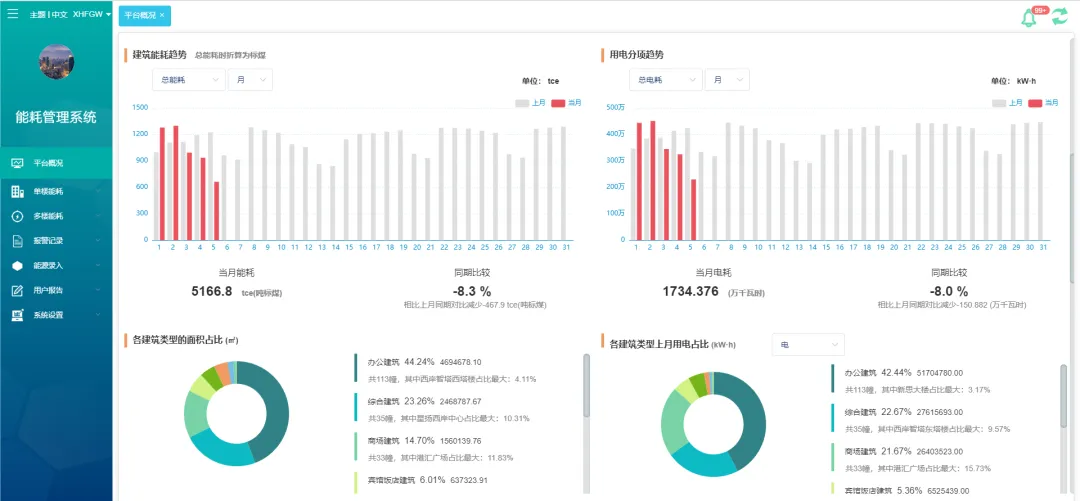The height and width of the screenshot is (501, 1080).
Task: Open 能源录入 hexagon icon in sidebar
Action: click(x=17, y=266)
